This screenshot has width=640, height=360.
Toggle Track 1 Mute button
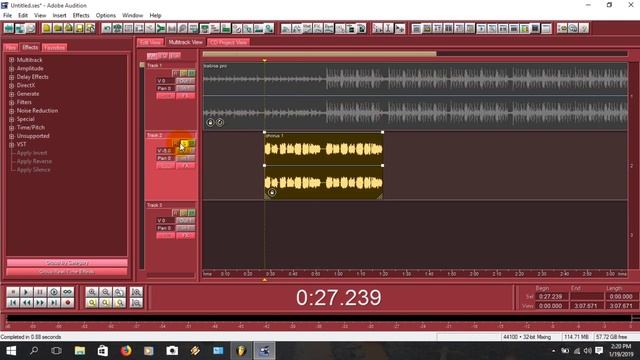tap(191, 73)
